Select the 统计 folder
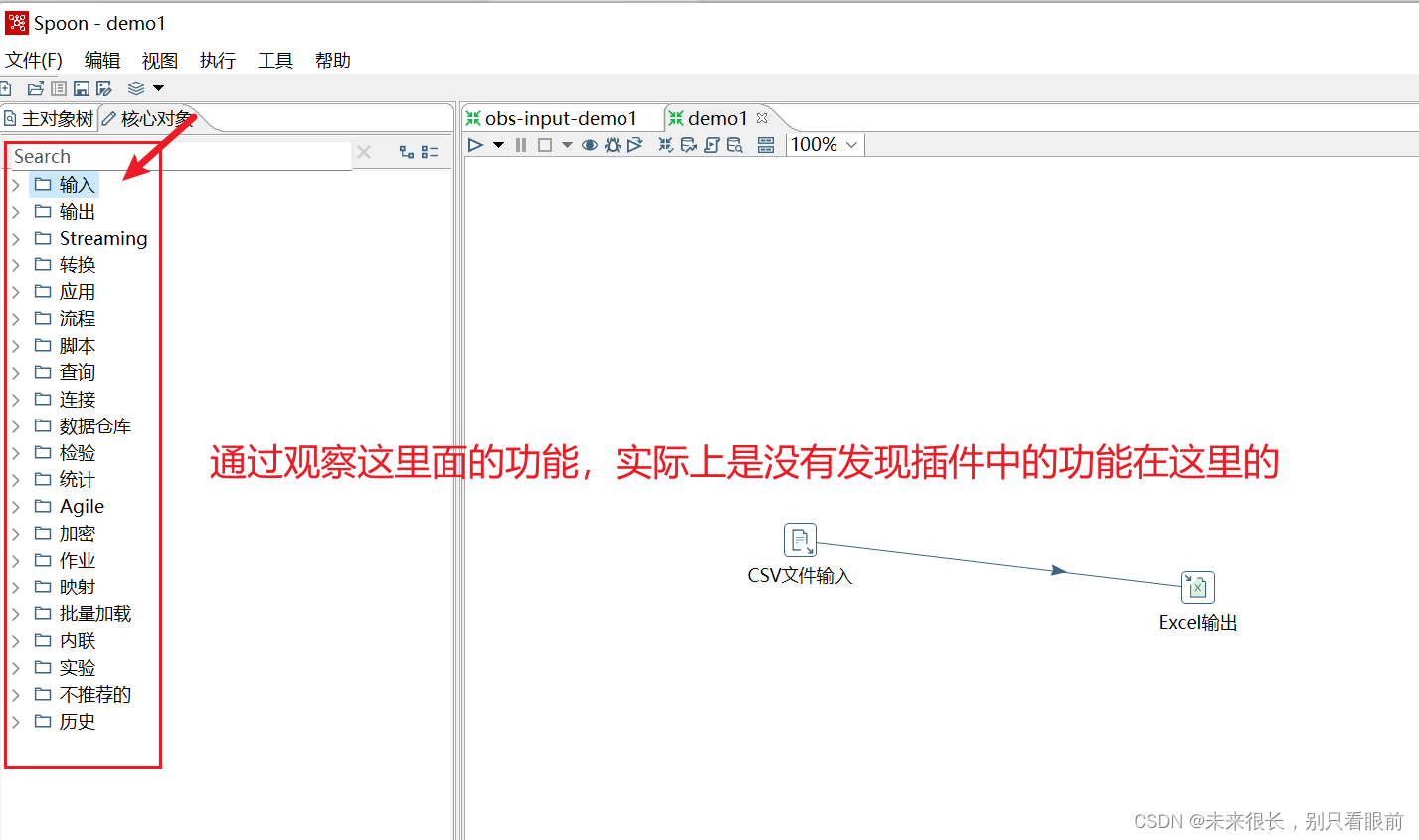The height and width of the screenshot is (840, 1419). tap(65, 480)
